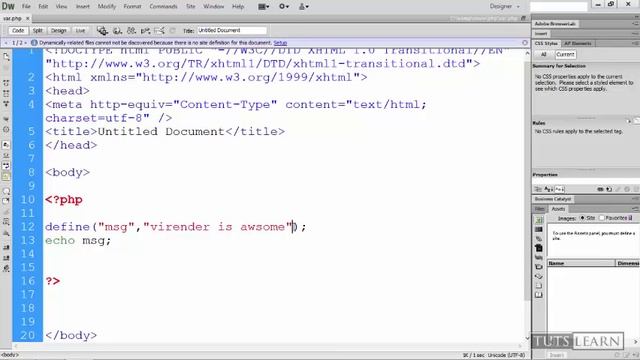The height and width of the screenshot is (360, 640).
Task: Open the Window menu
Action: (x=213, y=7)
